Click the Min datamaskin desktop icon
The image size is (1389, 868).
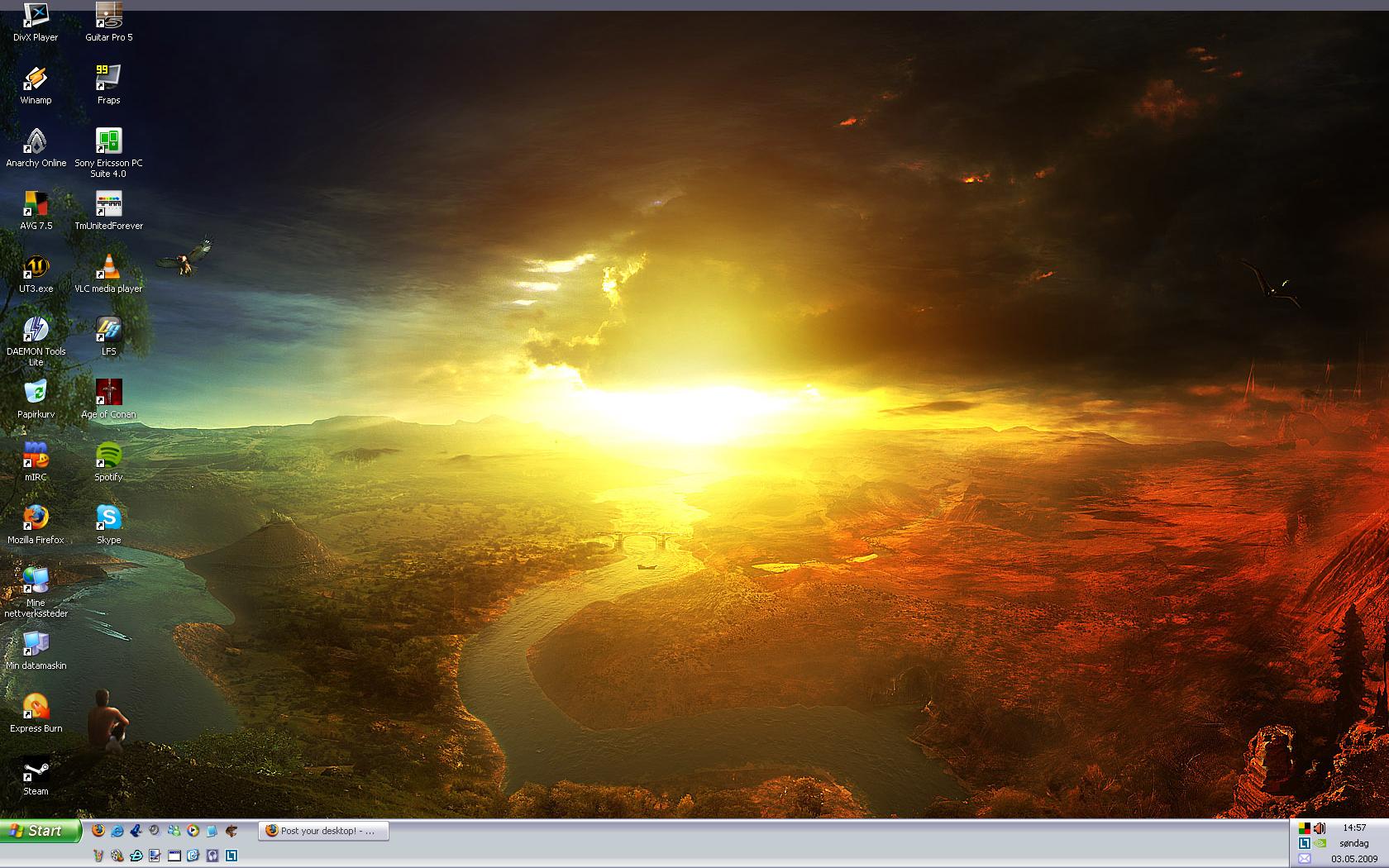pyautogui.click(x=36, y=651)
